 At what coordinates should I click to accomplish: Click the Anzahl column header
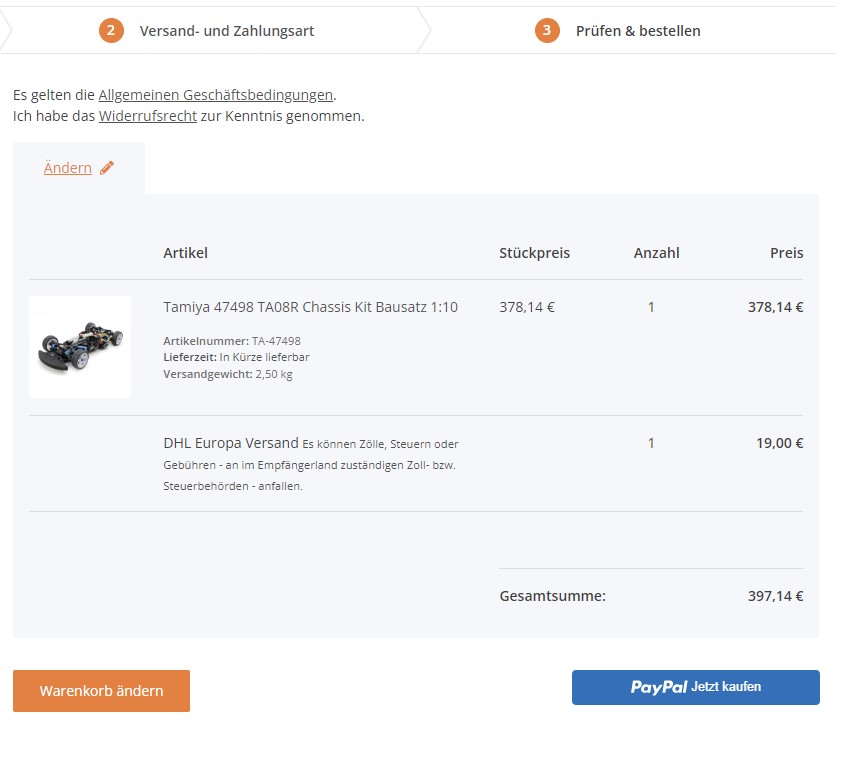[x=657, y=253]
